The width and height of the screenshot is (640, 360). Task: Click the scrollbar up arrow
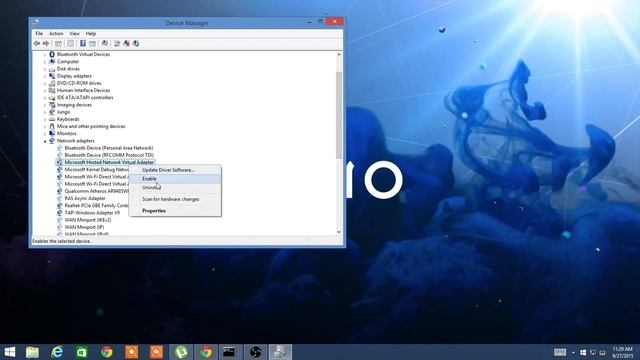pyautogui.click(x=339, y=54)
